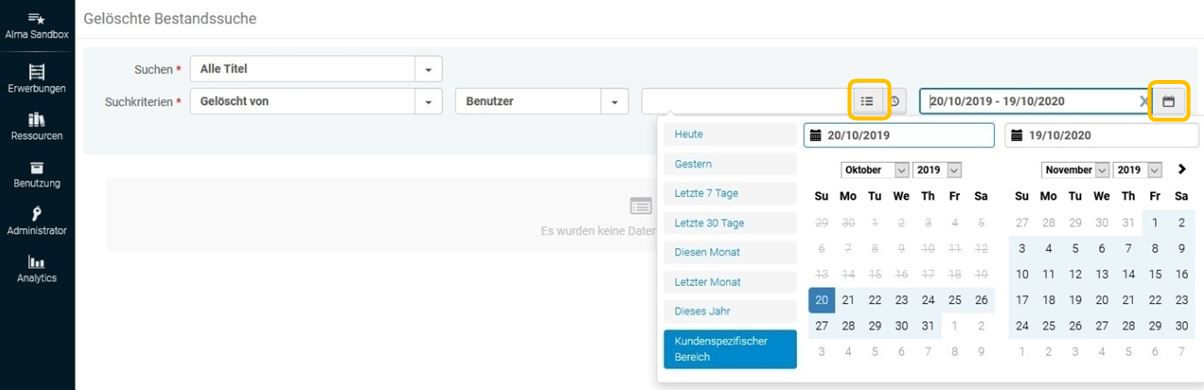Select November 10 in the calendar
The image size is (1204, 390).
(1021, 274)
